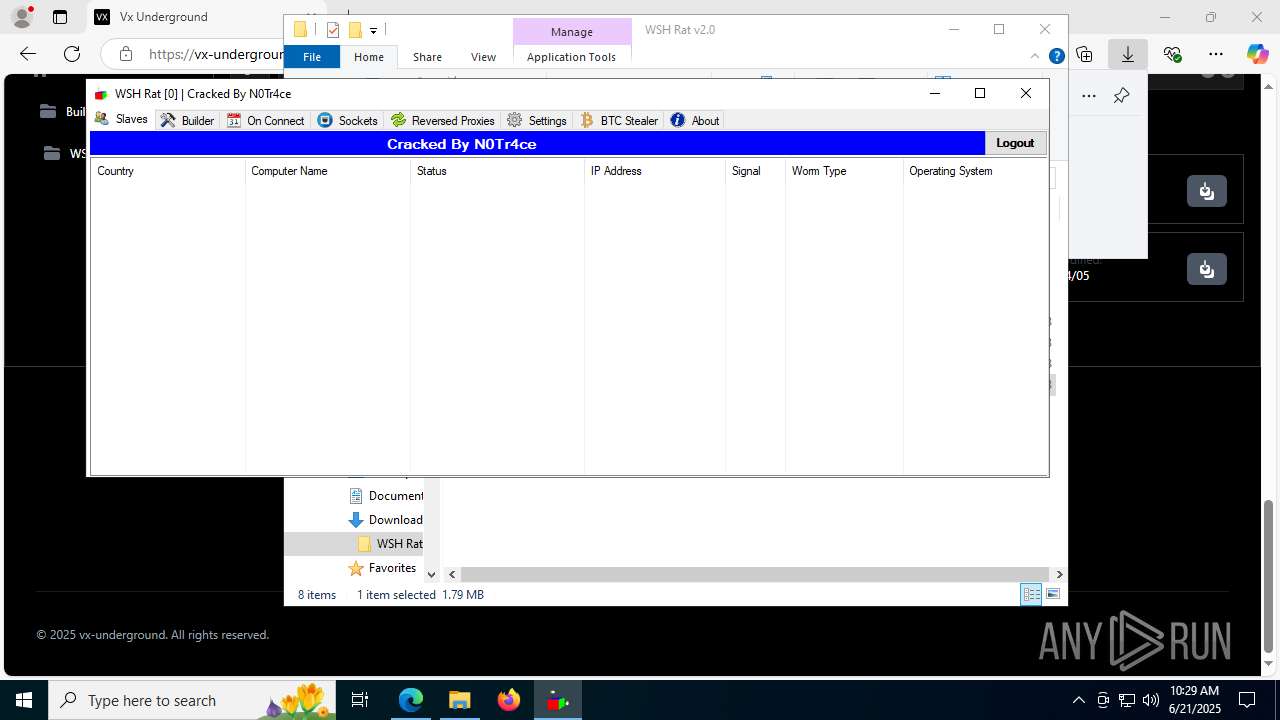Click the horizontal scrollbar left arrow in Explorer
Image resolution: width=1280 pixels, height=720 pixels.
(452, 574)
